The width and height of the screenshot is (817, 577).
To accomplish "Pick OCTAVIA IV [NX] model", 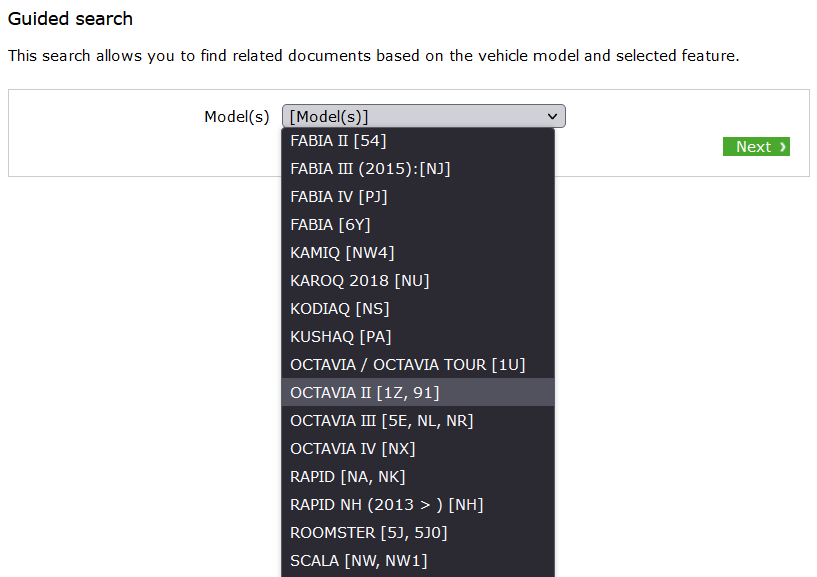I will [418, 449].
